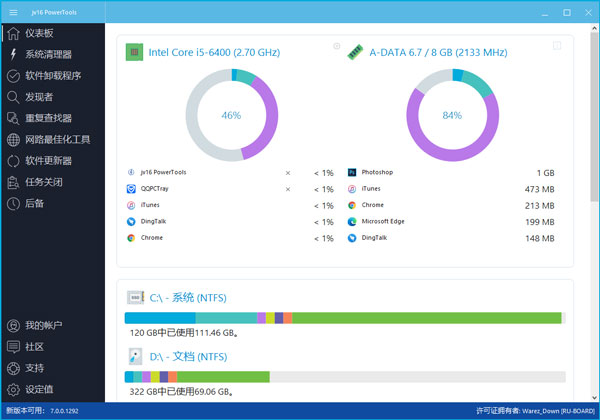The image size is (600, 420).
Task: Click the Photoshop icon in memory list
Action: (x=352, y=172)
